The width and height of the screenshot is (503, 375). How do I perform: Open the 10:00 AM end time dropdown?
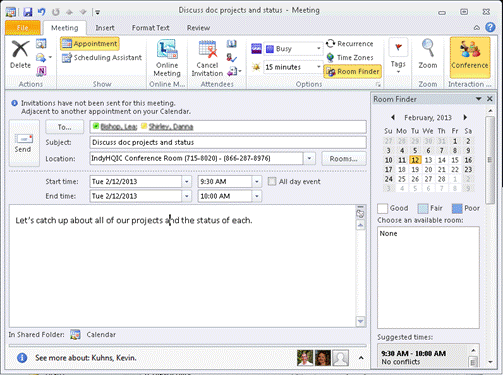coord(257,196)
